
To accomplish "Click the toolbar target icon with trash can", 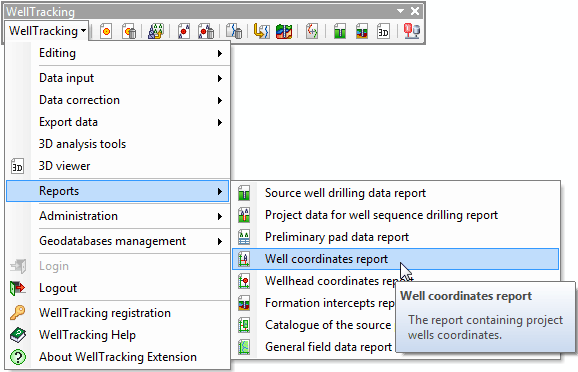I will [129, 31].
